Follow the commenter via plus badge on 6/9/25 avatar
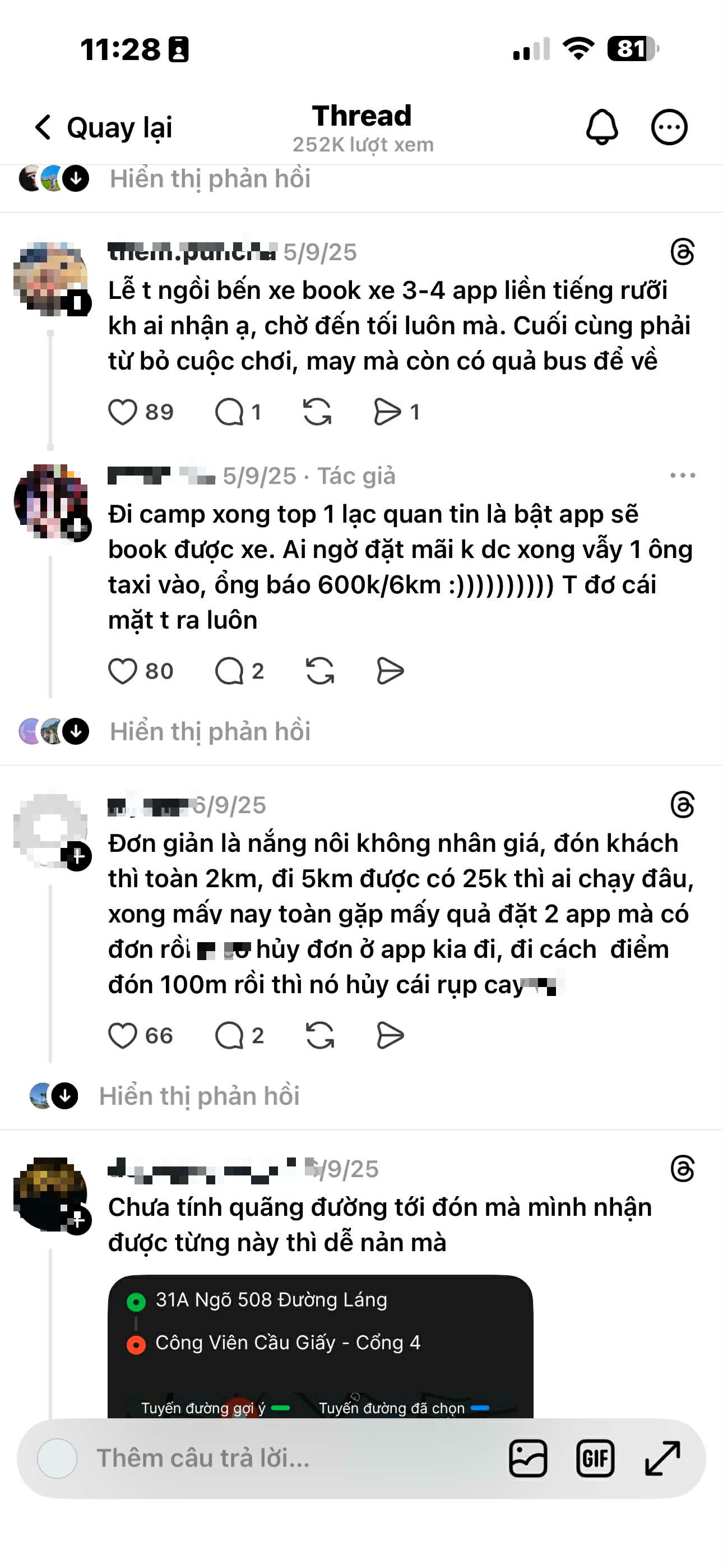Viewport: 723px width, 1568px height. pos(78,857)
